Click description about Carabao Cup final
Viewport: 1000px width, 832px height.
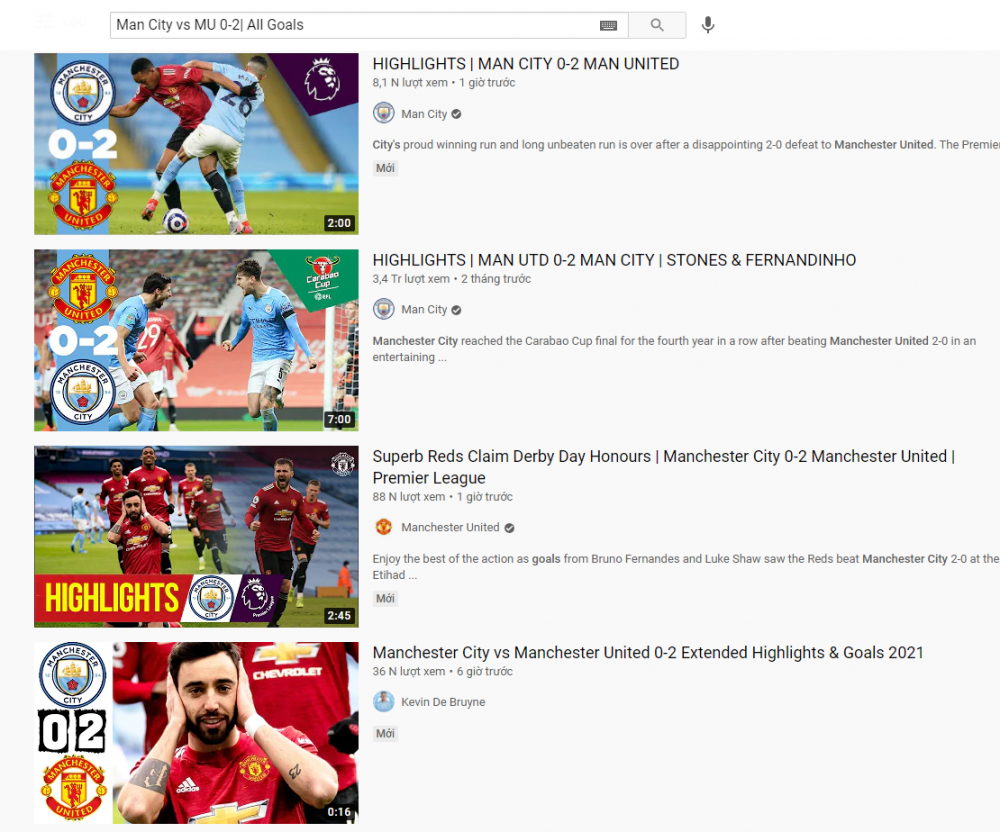674,349
